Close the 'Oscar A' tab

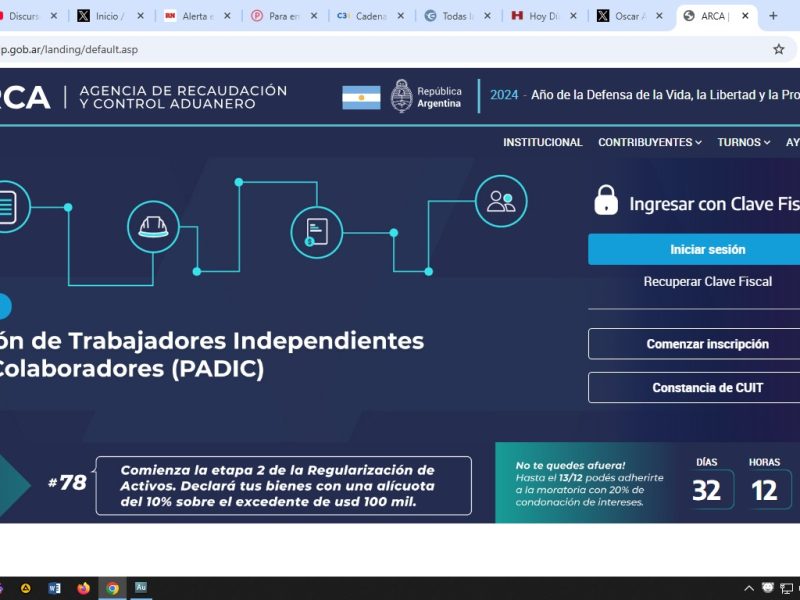click(x=659, y=16)
